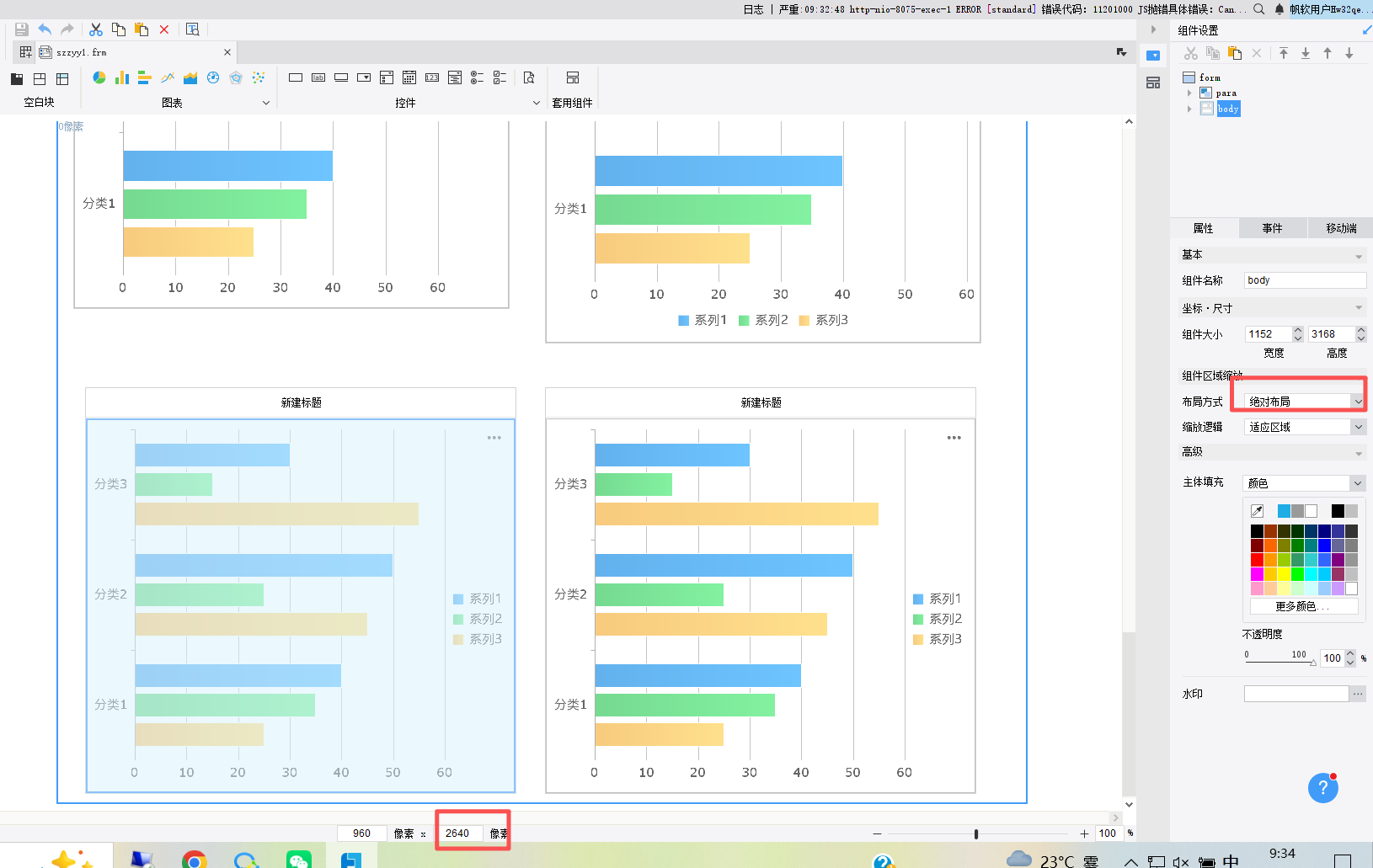This screenshot has width=1373, height=868.
Task: Click the component width field 1152
Action: coord(1269,334)
